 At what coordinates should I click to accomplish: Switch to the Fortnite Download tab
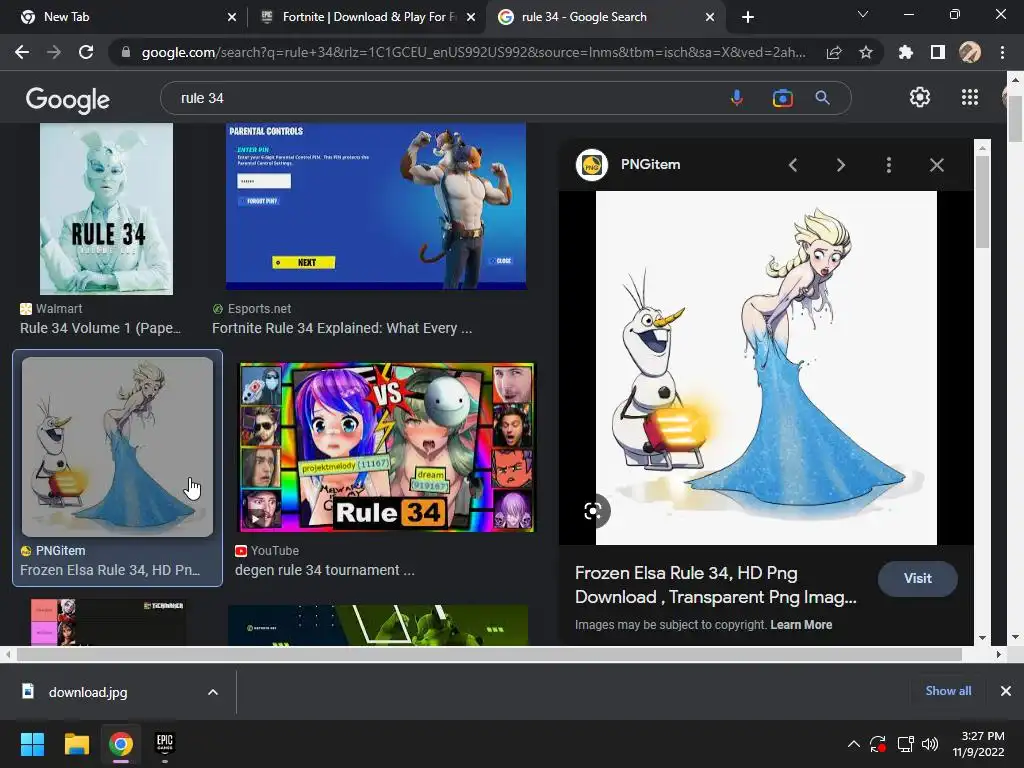pos(369,17)
